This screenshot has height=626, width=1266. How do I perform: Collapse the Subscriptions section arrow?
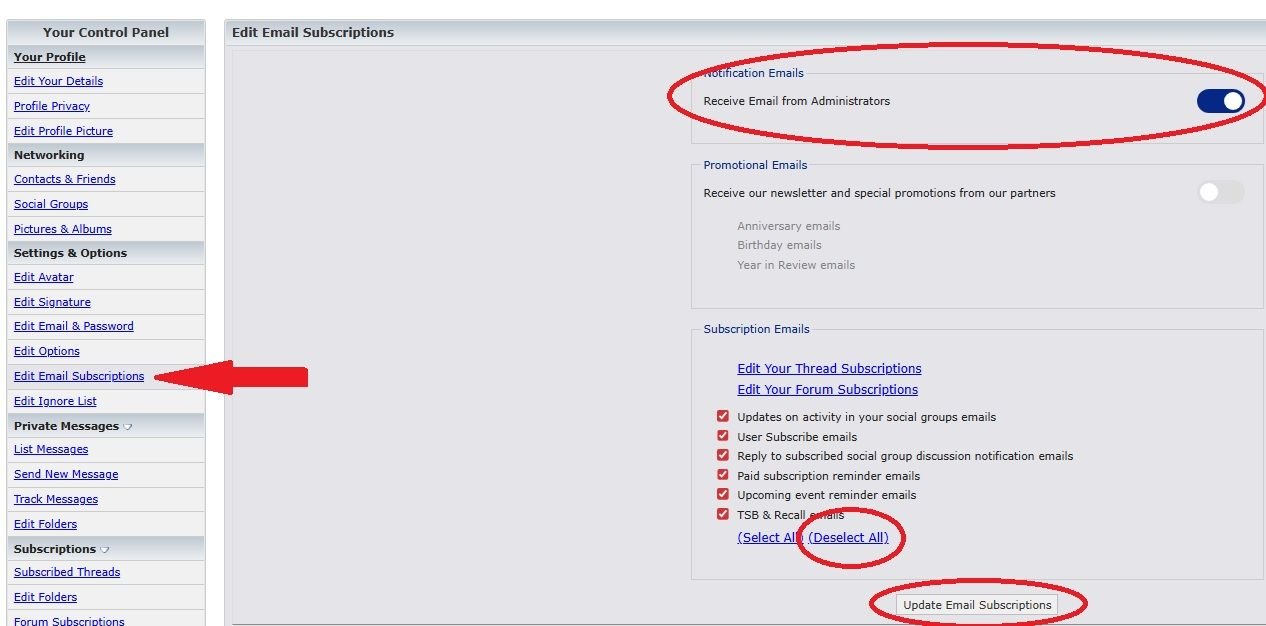click(x=105, y=550)
